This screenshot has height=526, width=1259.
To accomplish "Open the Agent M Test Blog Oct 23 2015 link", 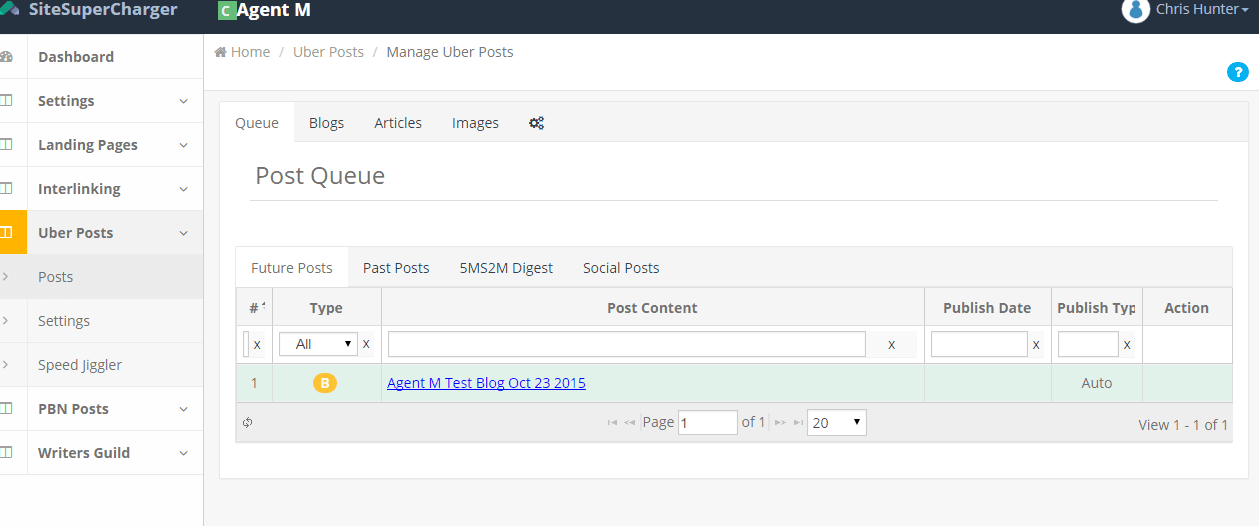I will [x=486, y=383].
